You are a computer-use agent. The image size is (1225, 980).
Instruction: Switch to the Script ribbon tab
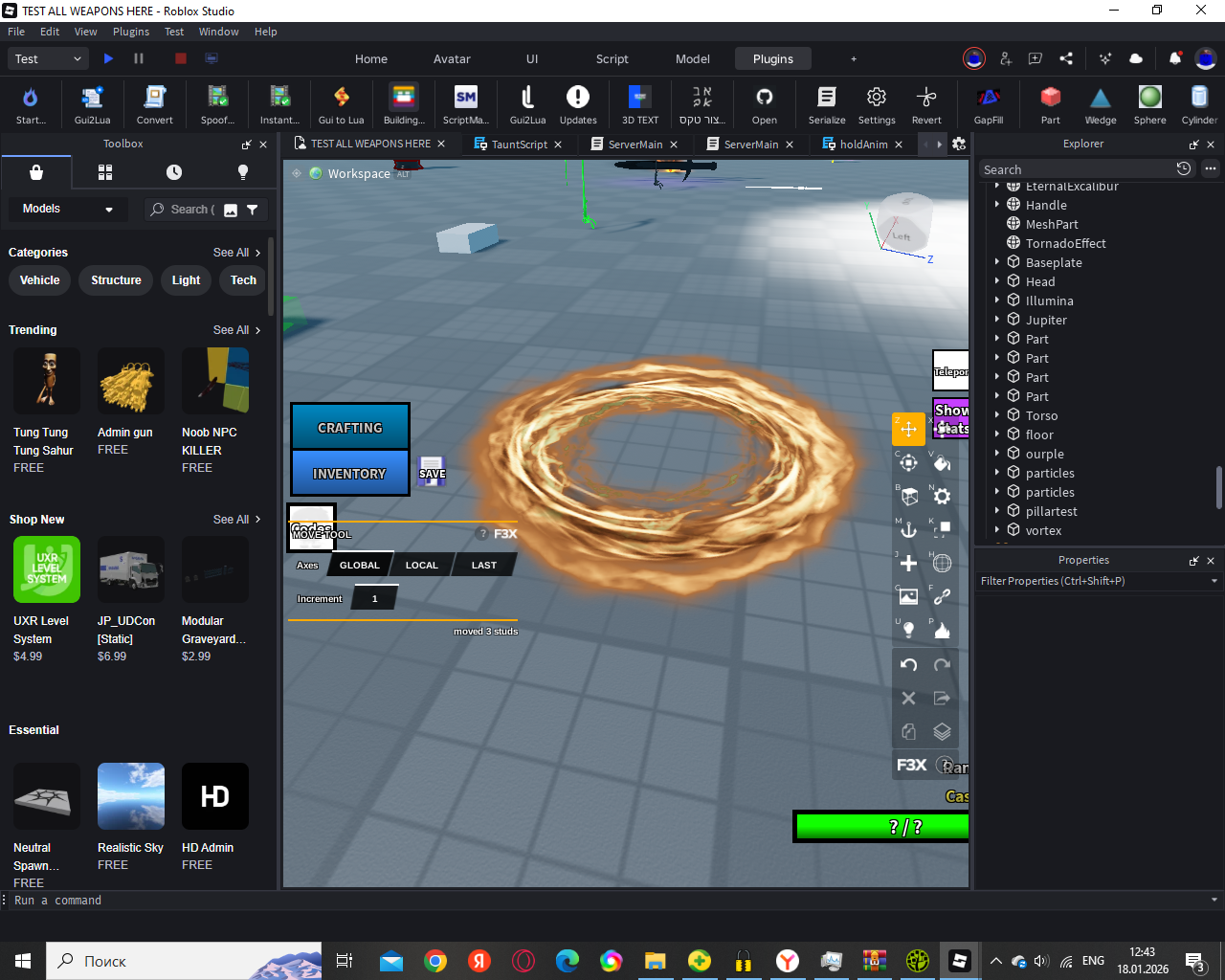(x=612, y=58)
